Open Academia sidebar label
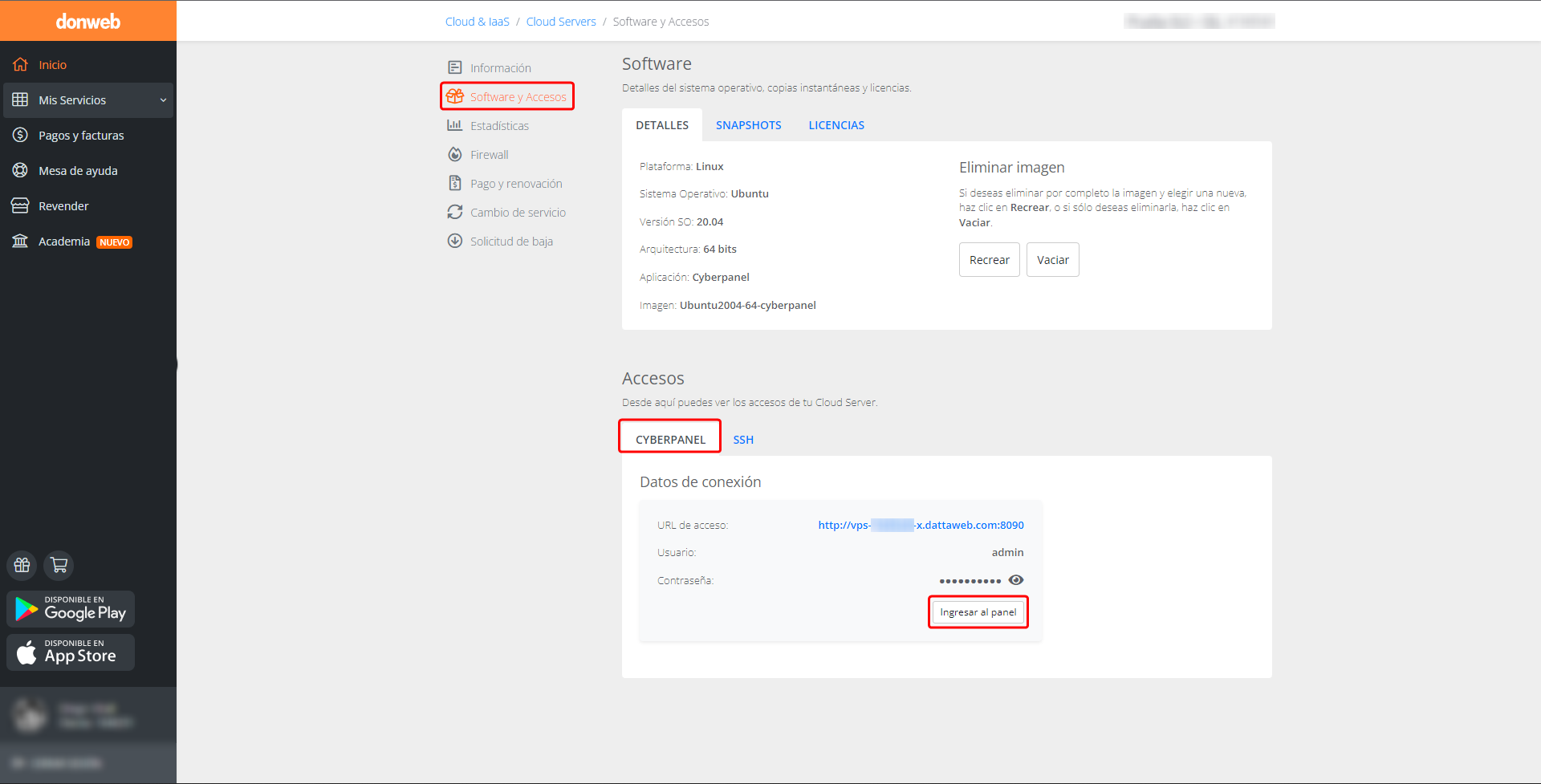Image resolution: width=1541 pixels, height=784 pixels. coord(64,242)
